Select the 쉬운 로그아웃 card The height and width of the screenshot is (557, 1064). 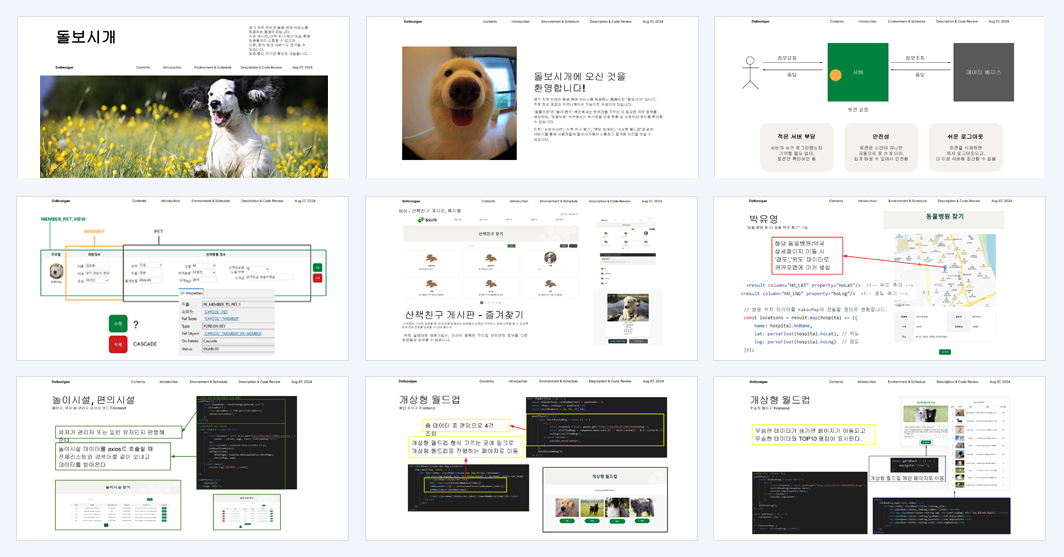click(x=965, y=147)
